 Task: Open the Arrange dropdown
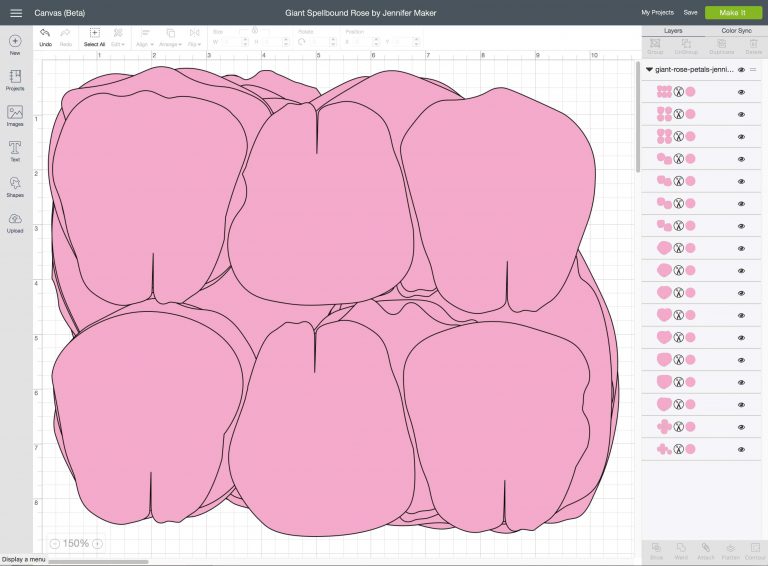click(x=170, y=36)
